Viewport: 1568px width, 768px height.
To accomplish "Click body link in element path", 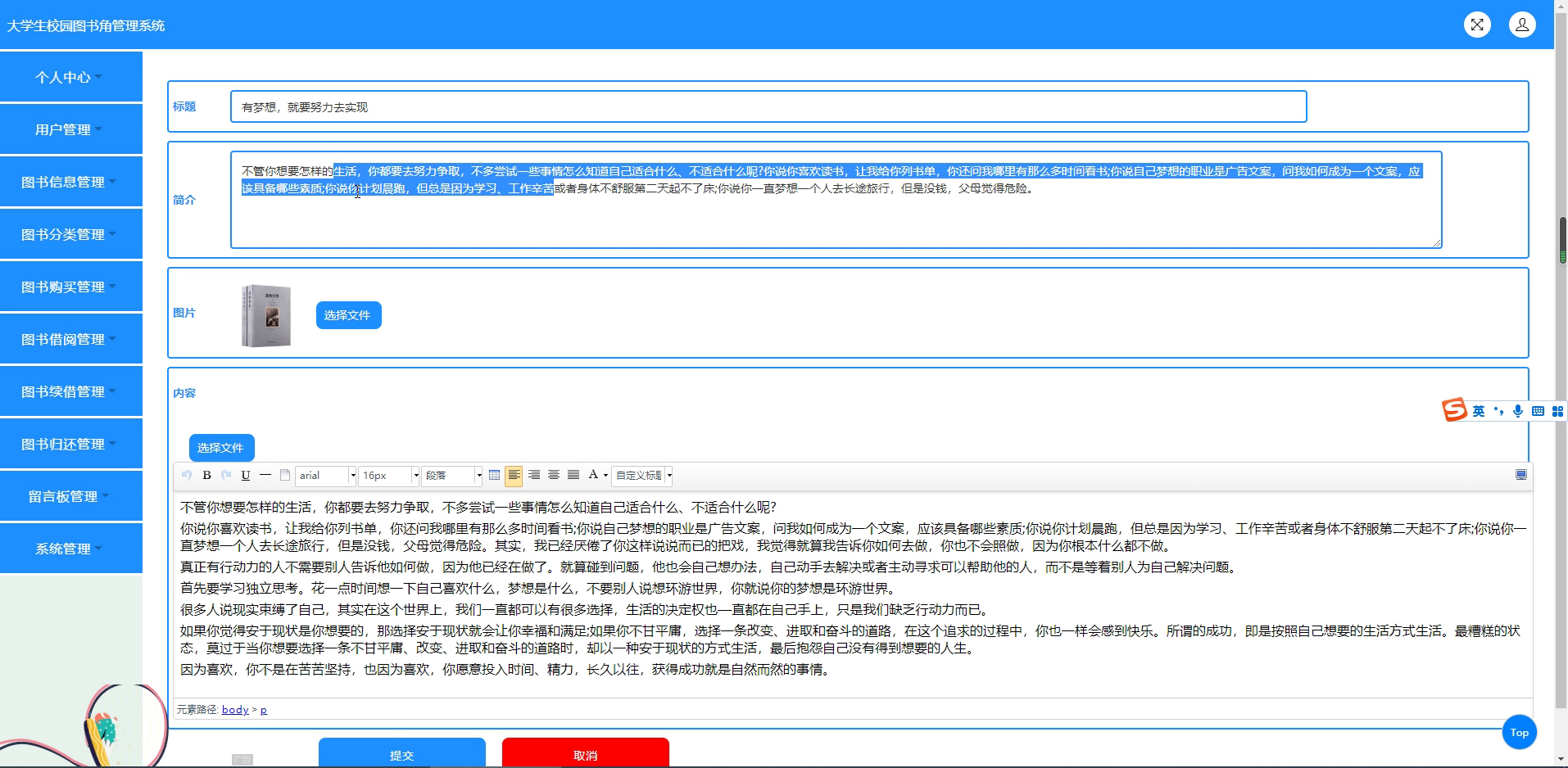I will pyautogui.click(x=235, y=710).
